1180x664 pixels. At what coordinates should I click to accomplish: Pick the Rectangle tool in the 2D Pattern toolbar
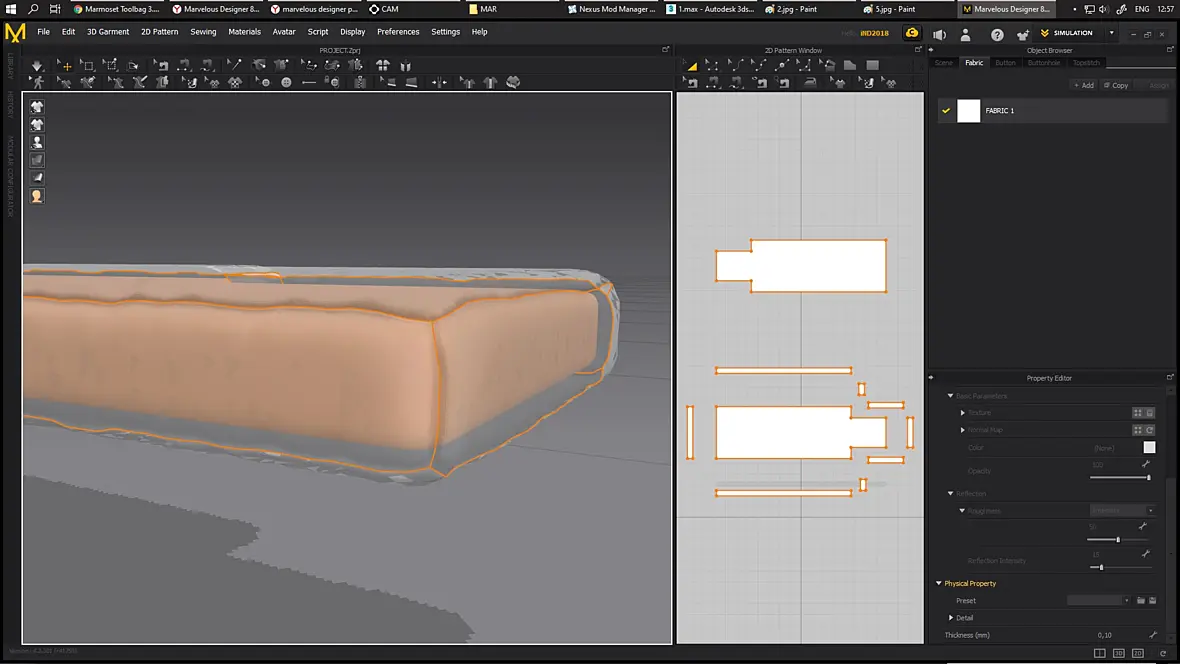pyautogui.click(x=872, y=65)
